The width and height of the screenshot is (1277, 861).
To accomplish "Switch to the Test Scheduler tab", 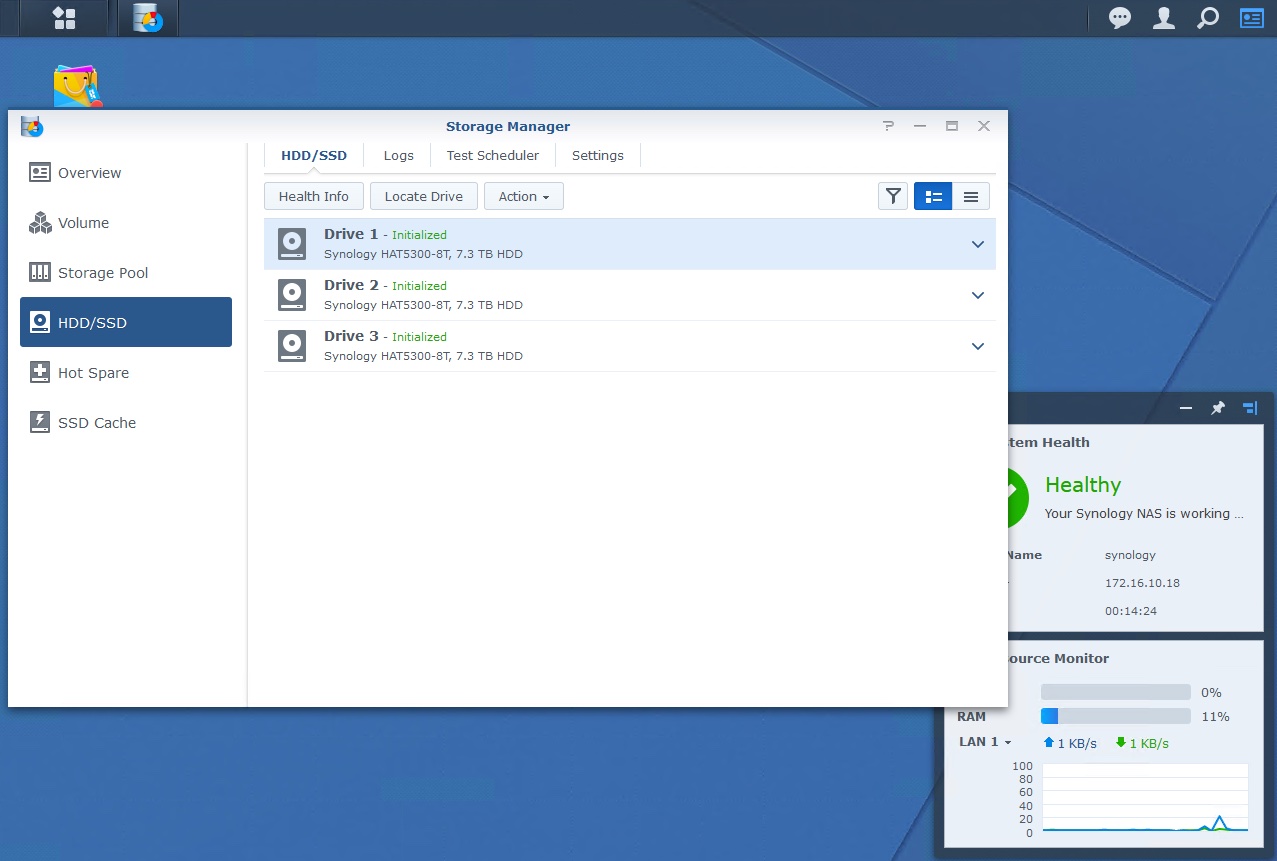I will [x=492, y=156].
